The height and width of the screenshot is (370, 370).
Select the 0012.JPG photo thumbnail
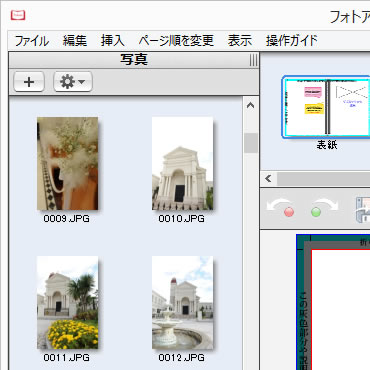coord(182,302)
